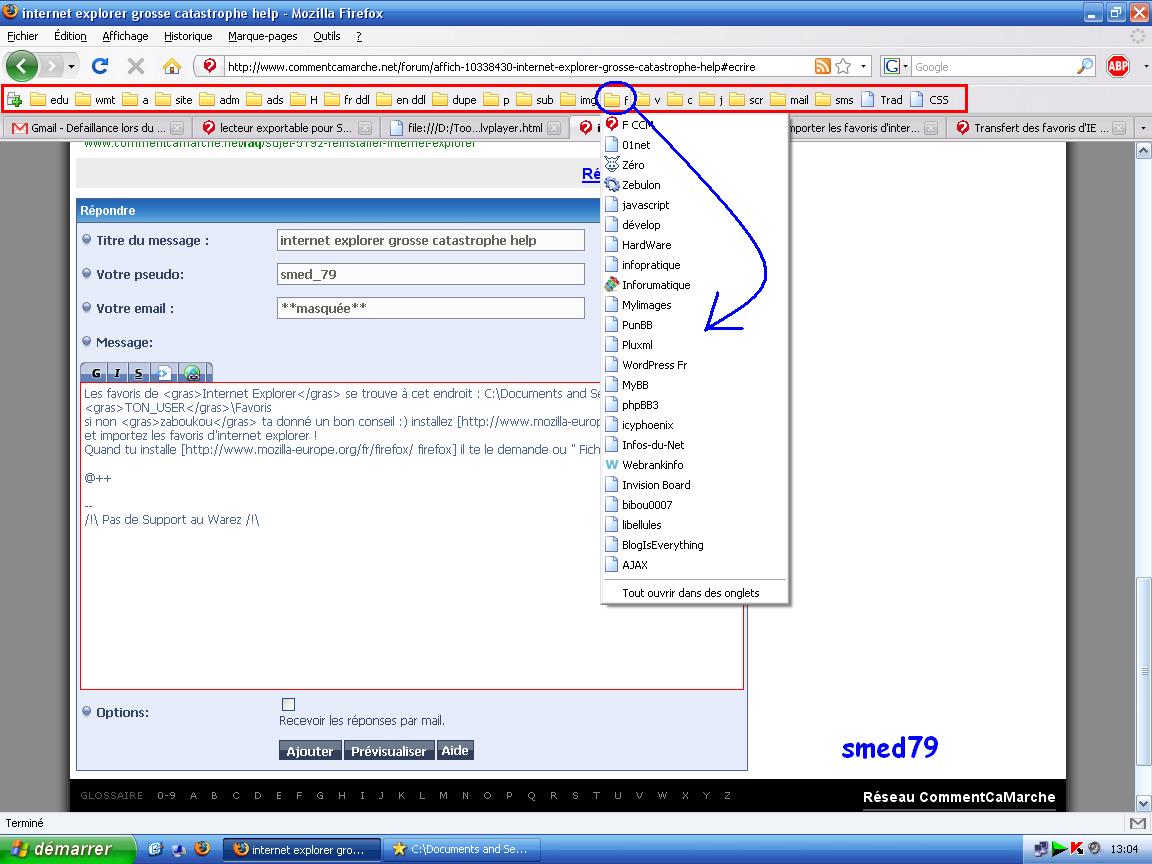Go to the Home page icon
This screenshot has width=1152, height=864.
(171, 67)
